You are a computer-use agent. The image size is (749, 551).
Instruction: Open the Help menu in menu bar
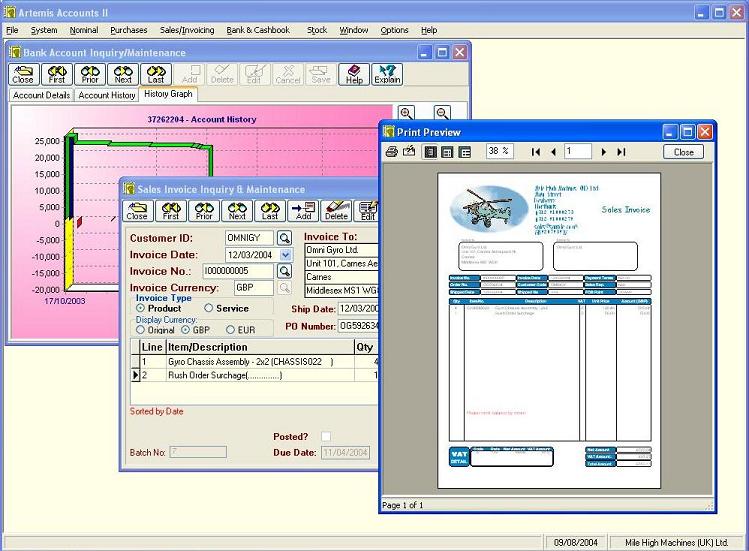429,30
